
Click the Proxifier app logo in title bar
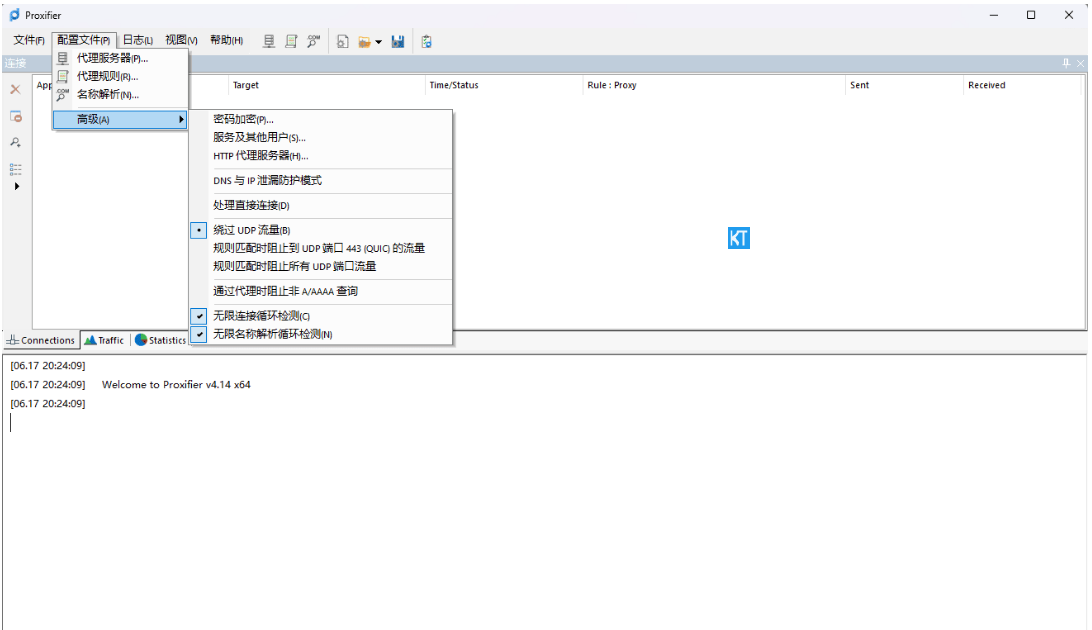(14, 15)
